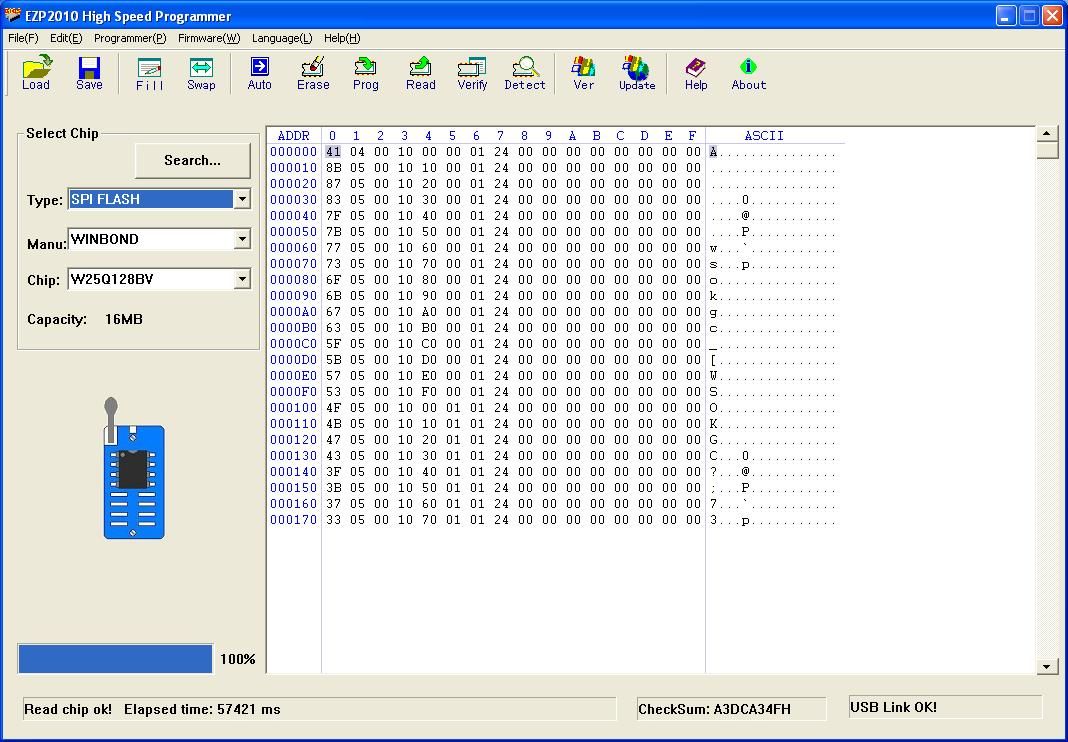Image resolution: width=1068 pixels, height=742 pixels.
Task: Expand the Type dropdown showing SPI FLASH
Action: point(242,200)
